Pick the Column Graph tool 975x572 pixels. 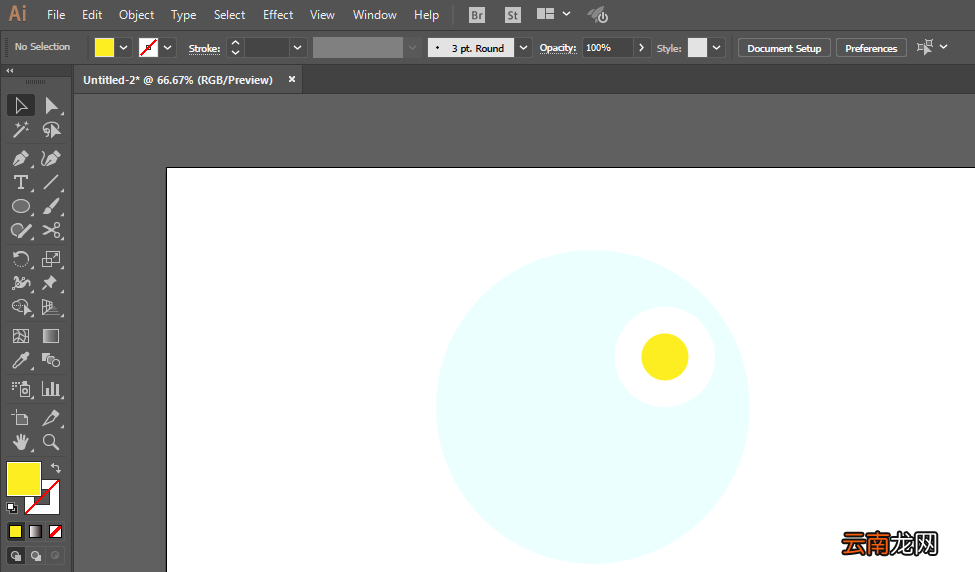click(x=51, y=389)
